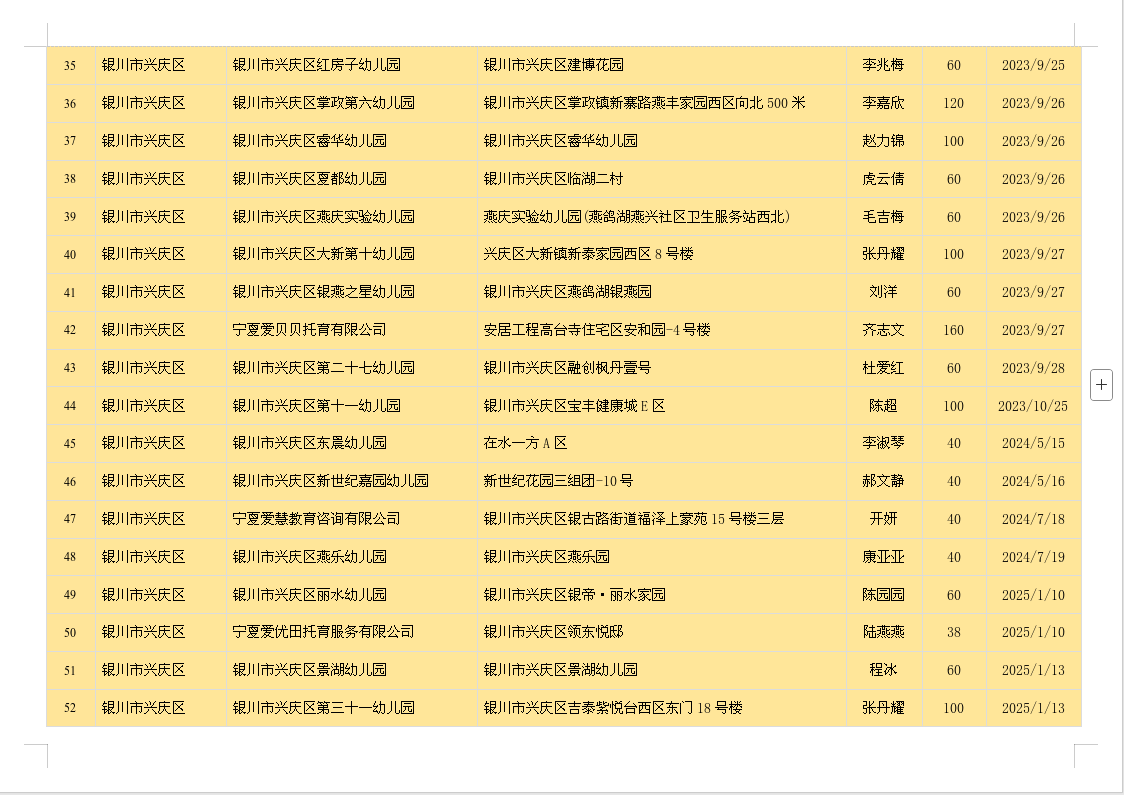This screenshot has height=795, width=1124.
Task: Select 宁夏爱贝贝托育有限公司
Action: (310, 330)
